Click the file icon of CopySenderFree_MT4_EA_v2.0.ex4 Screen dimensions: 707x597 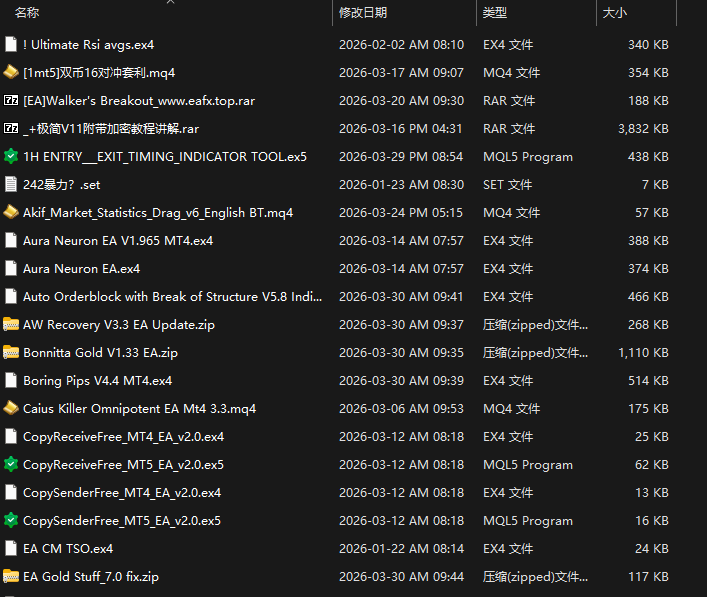[x=11, y=492]
